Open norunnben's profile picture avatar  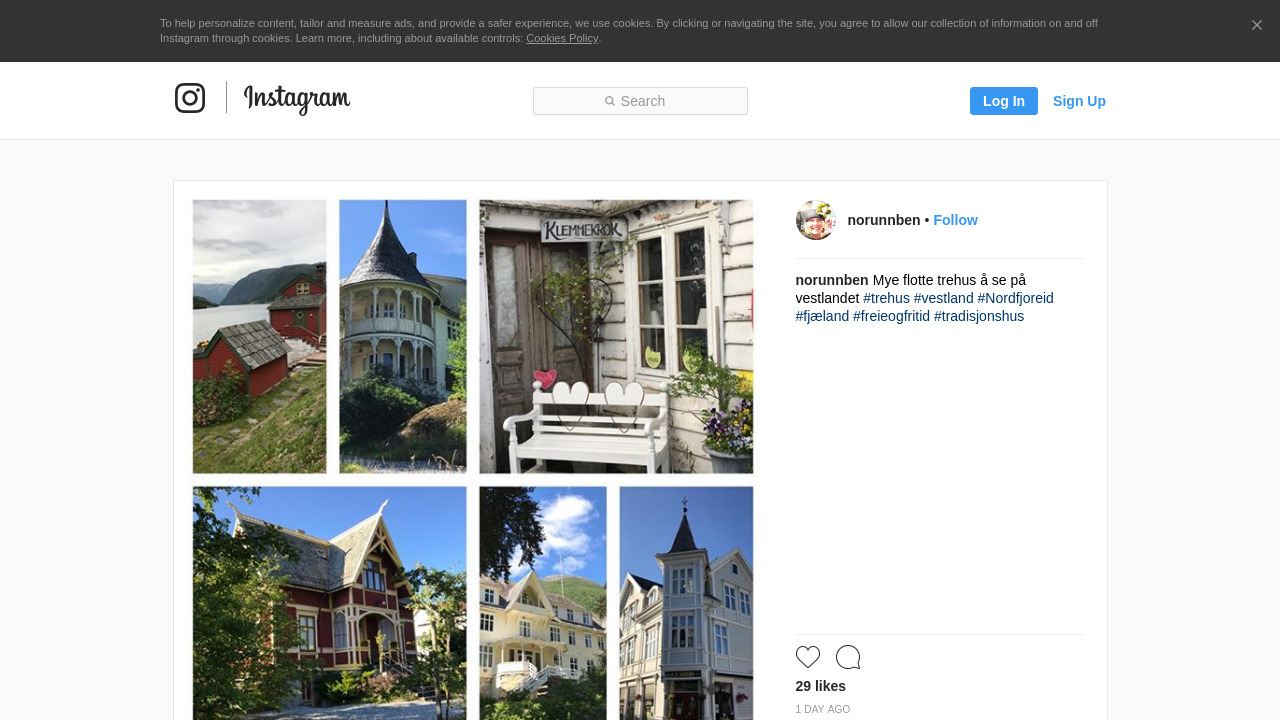[x=816, y=220]
